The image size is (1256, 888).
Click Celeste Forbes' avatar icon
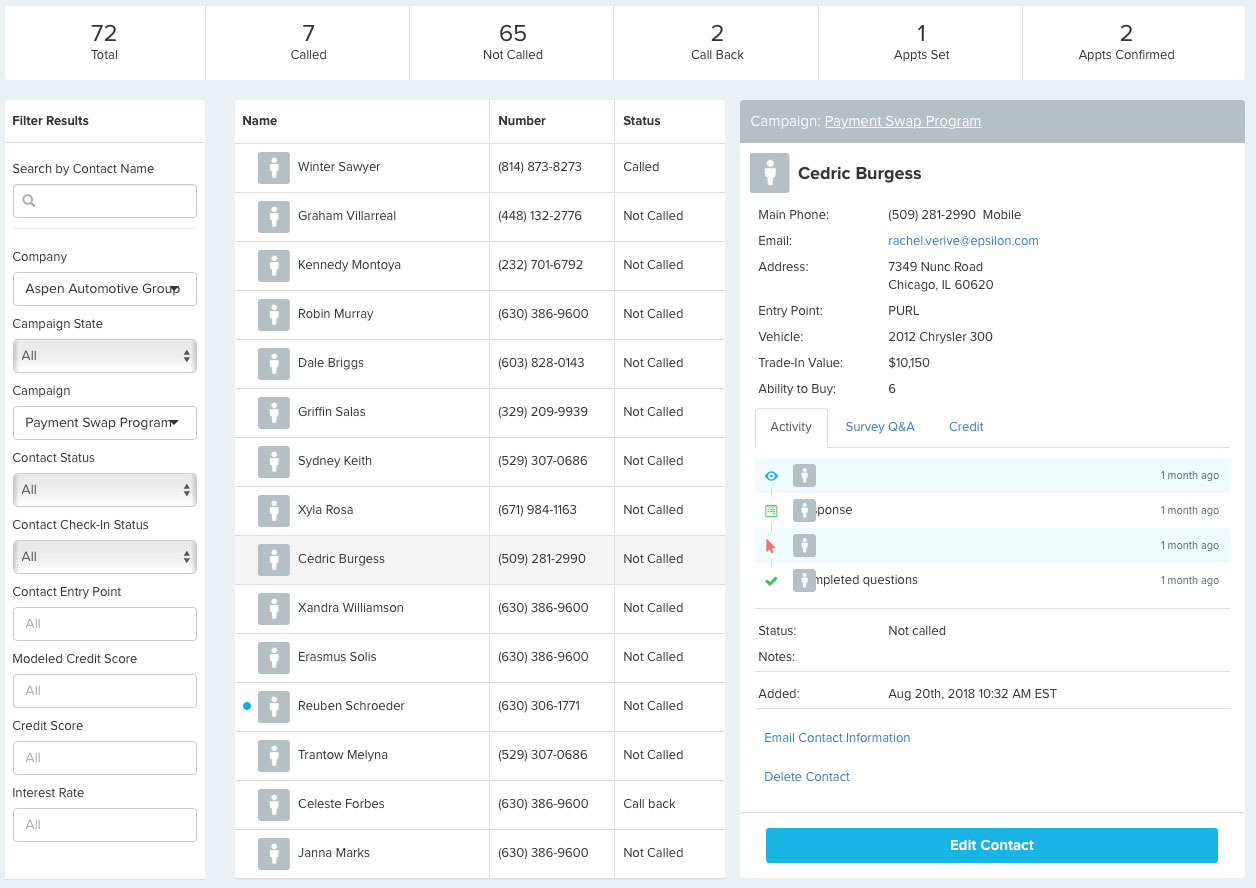[274, 805]
